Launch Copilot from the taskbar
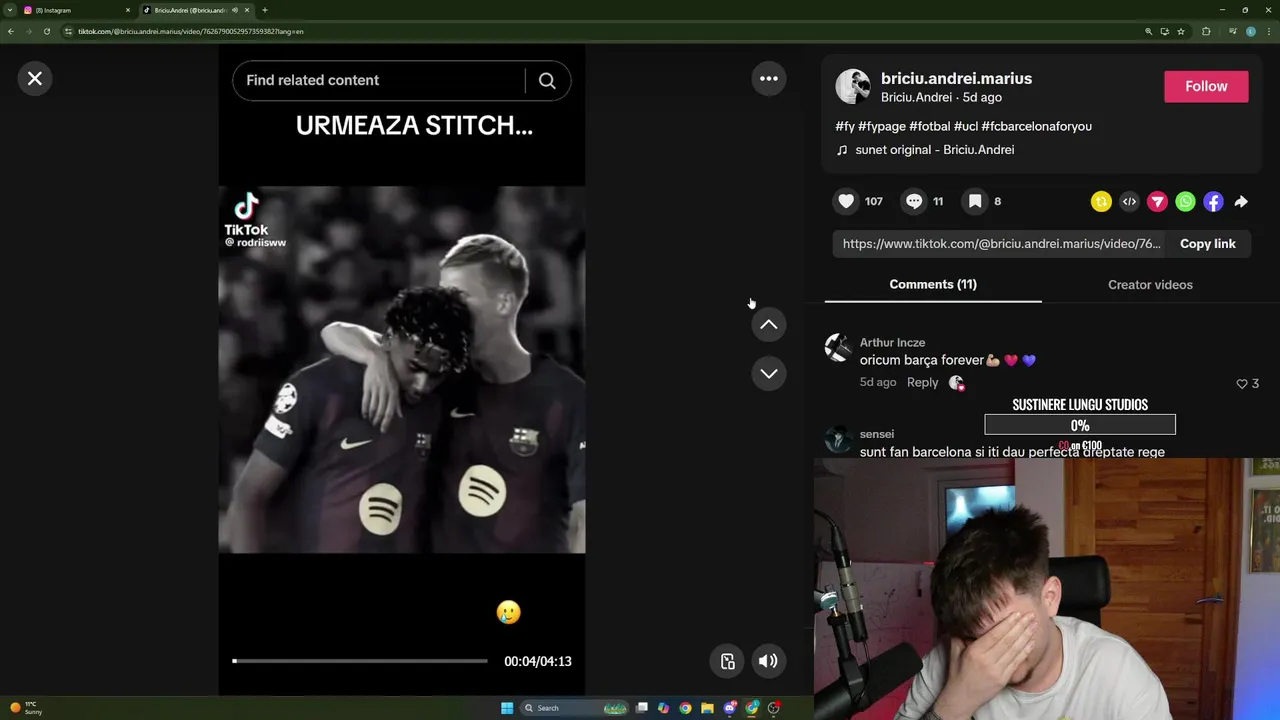 pos(663,708)
